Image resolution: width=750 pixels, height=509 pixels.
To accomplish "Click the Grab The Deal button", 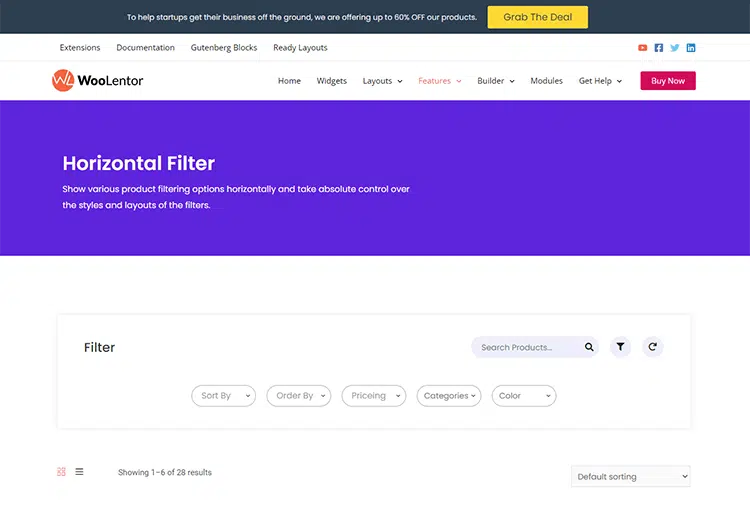I will (537, 17).
